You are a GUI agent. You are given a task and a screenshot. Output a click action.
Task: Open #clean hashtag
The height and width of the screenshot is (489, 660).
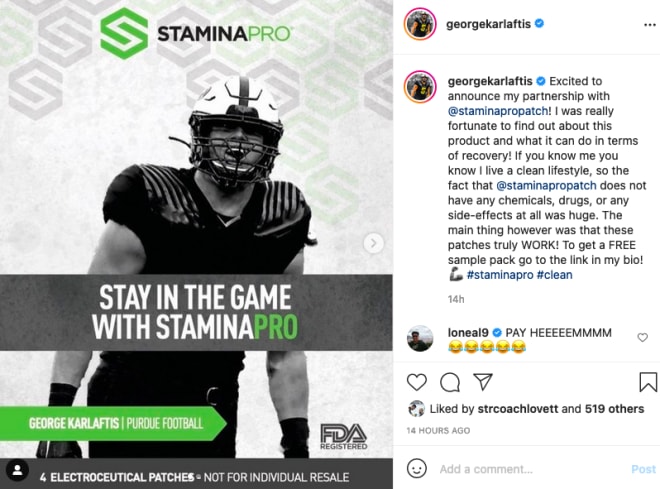click(554, 275)
